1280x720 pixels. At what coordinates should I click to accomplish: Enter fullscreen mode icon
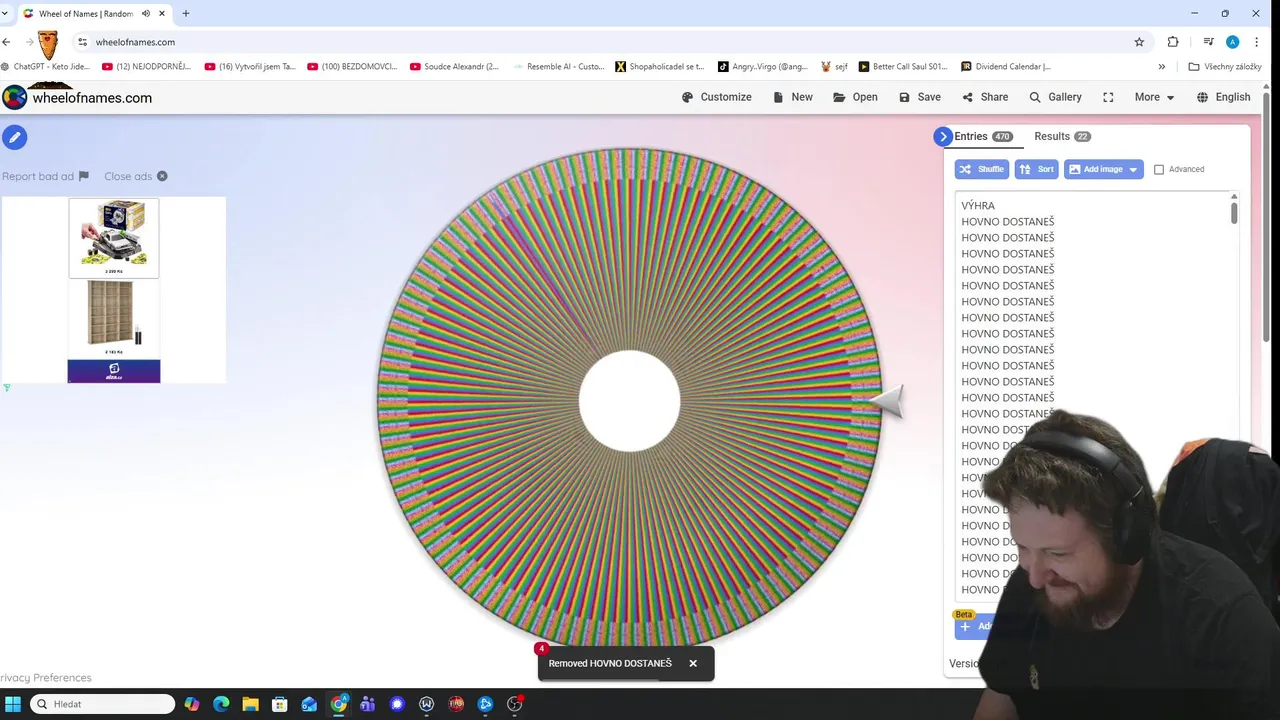coord(1108,97)
